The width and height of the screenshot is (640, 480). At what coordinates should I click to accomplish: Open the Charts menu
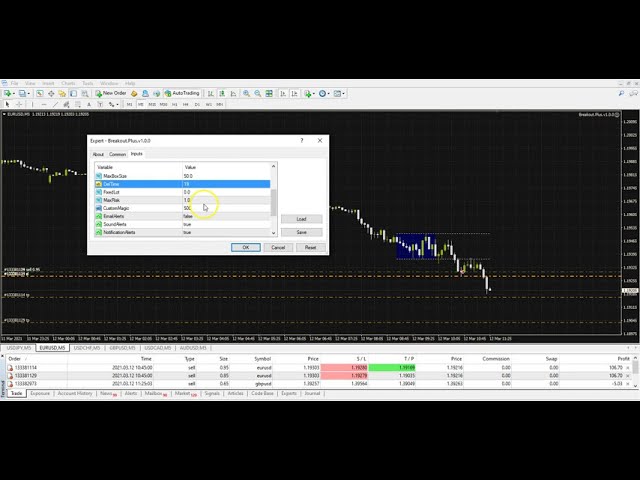click(x=68, y=83)
